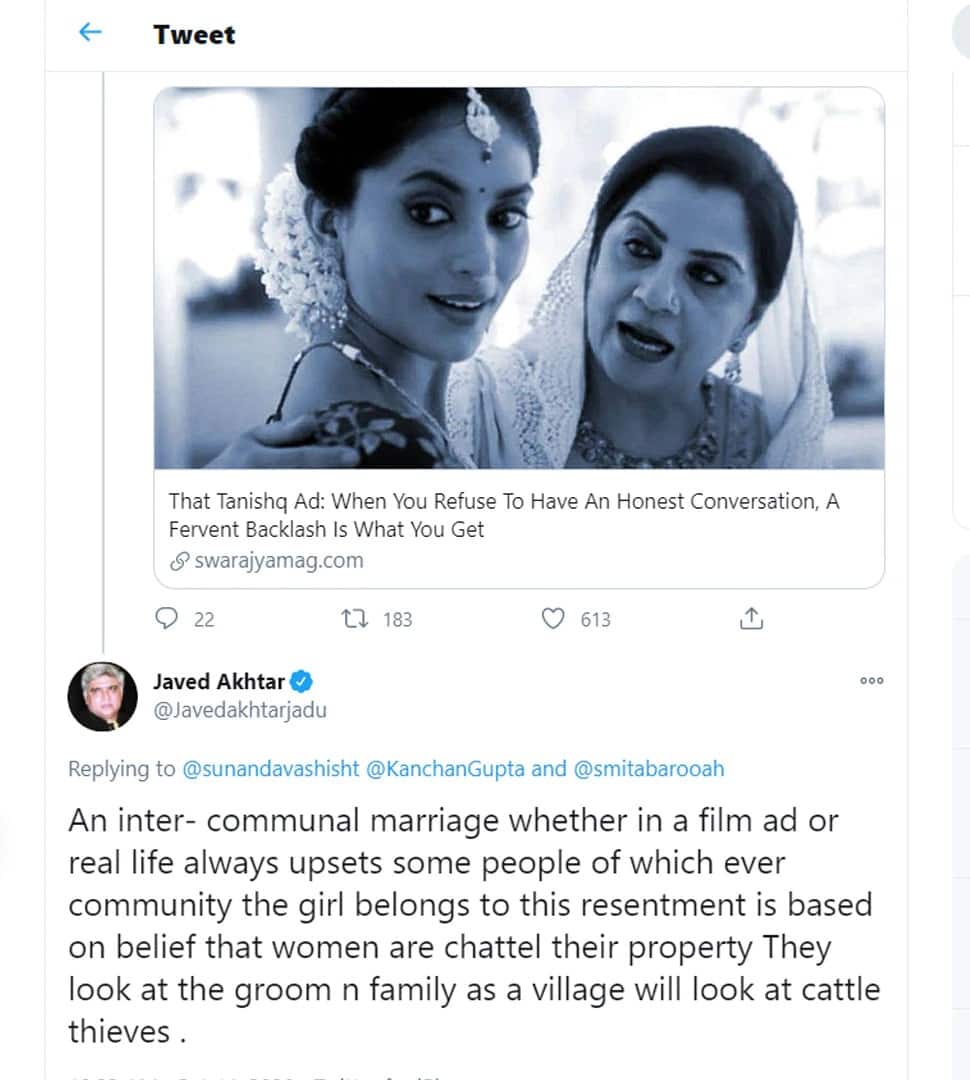Viewport: 970px width, 1080px height.
Task: Click the retweet icon showing 183
Action: tap(355, 620)
